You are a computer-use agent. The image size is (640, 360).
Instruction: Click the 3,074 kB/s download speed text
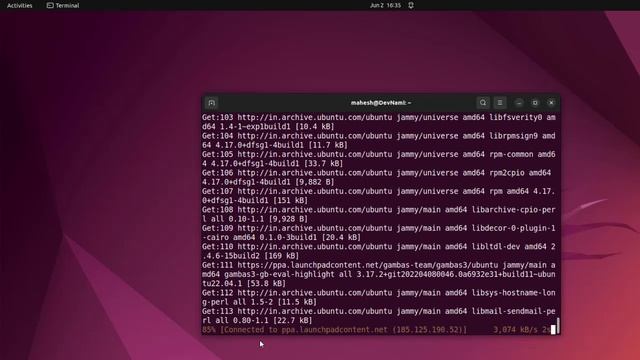point(515,329)
